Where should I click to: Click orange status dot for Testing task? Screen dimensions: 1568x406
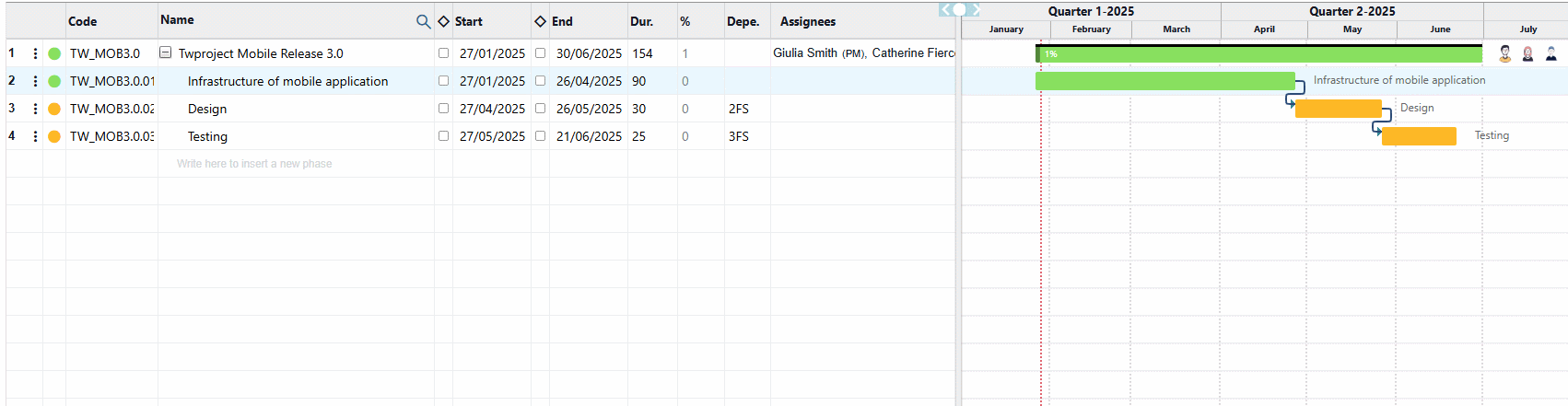point(54,136)
